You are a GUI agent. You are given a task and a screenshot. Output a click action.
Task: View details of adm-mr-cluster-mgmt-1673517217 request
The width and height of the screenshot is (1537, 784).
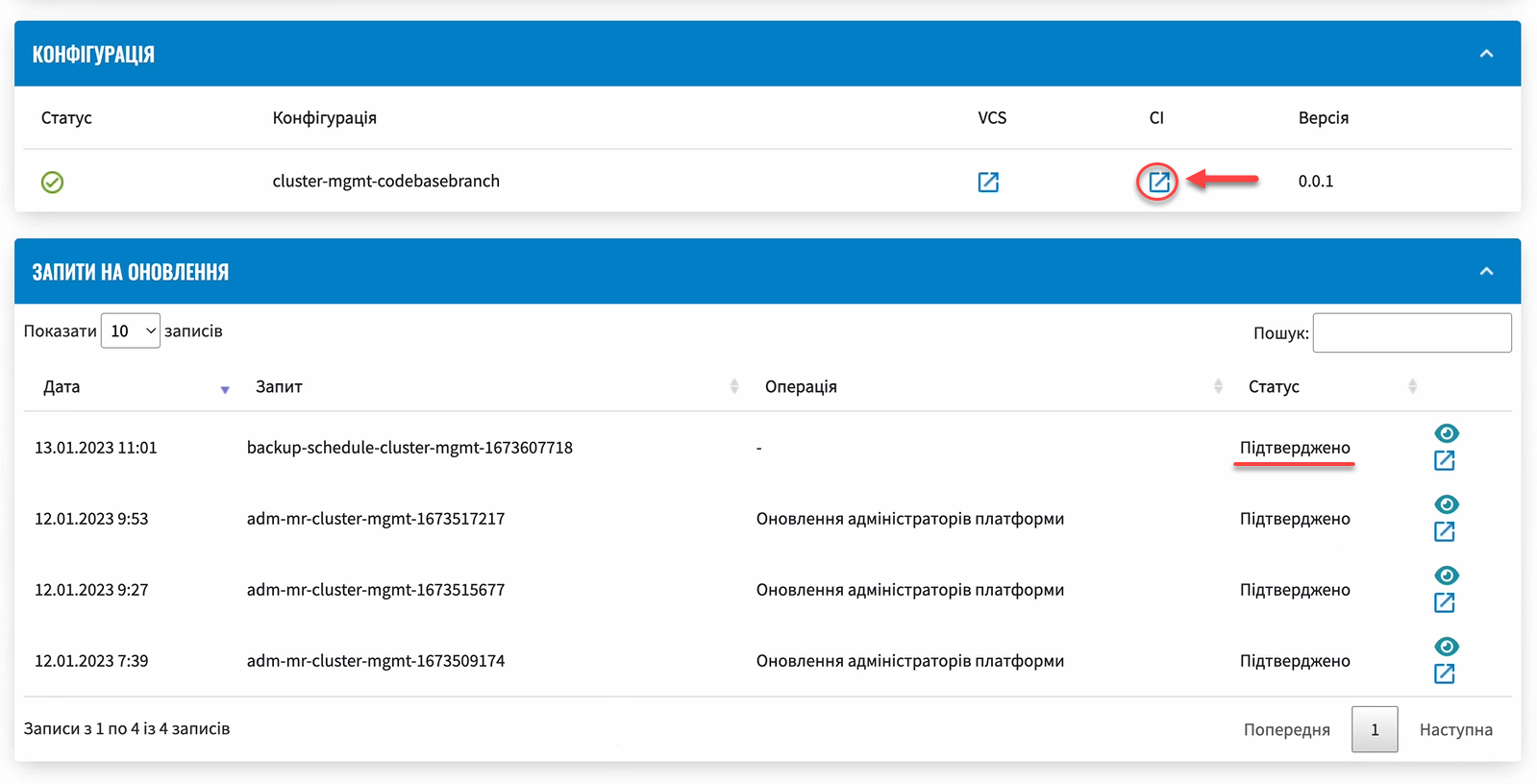point(1447,504)
